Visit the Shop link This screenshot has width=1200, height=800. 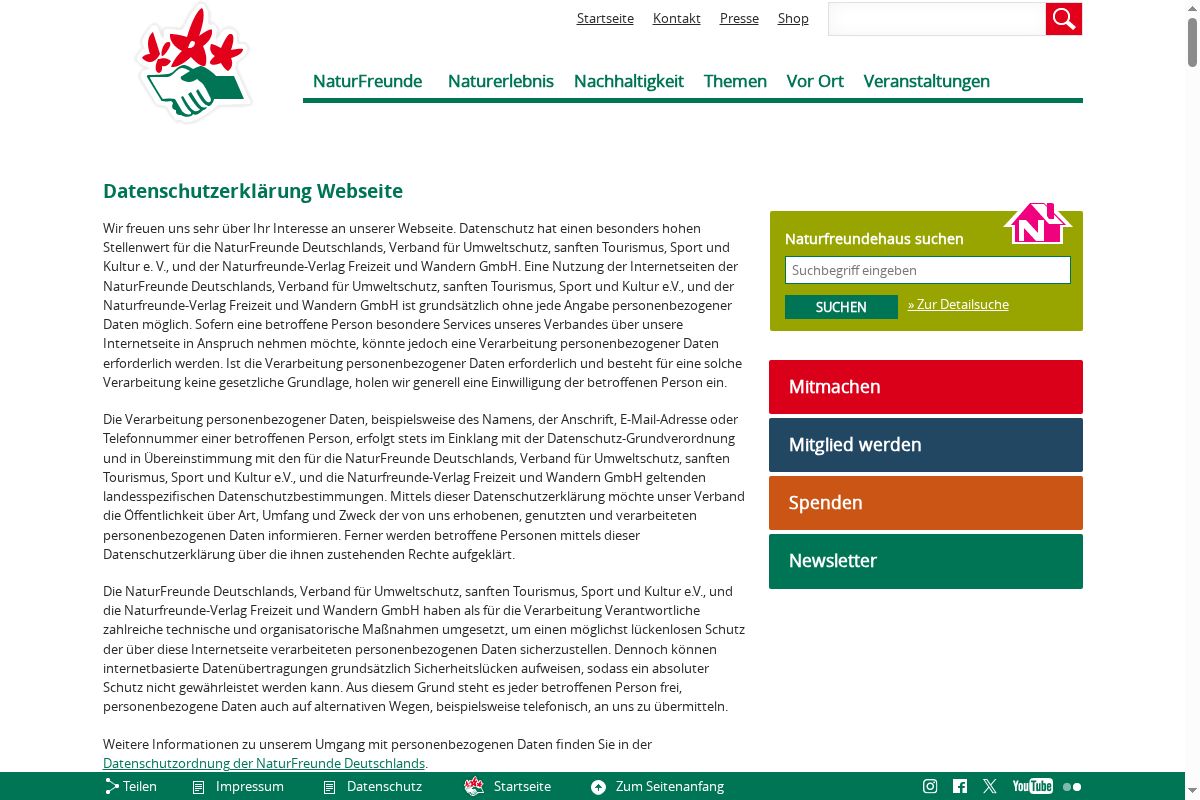coord(793,18)
